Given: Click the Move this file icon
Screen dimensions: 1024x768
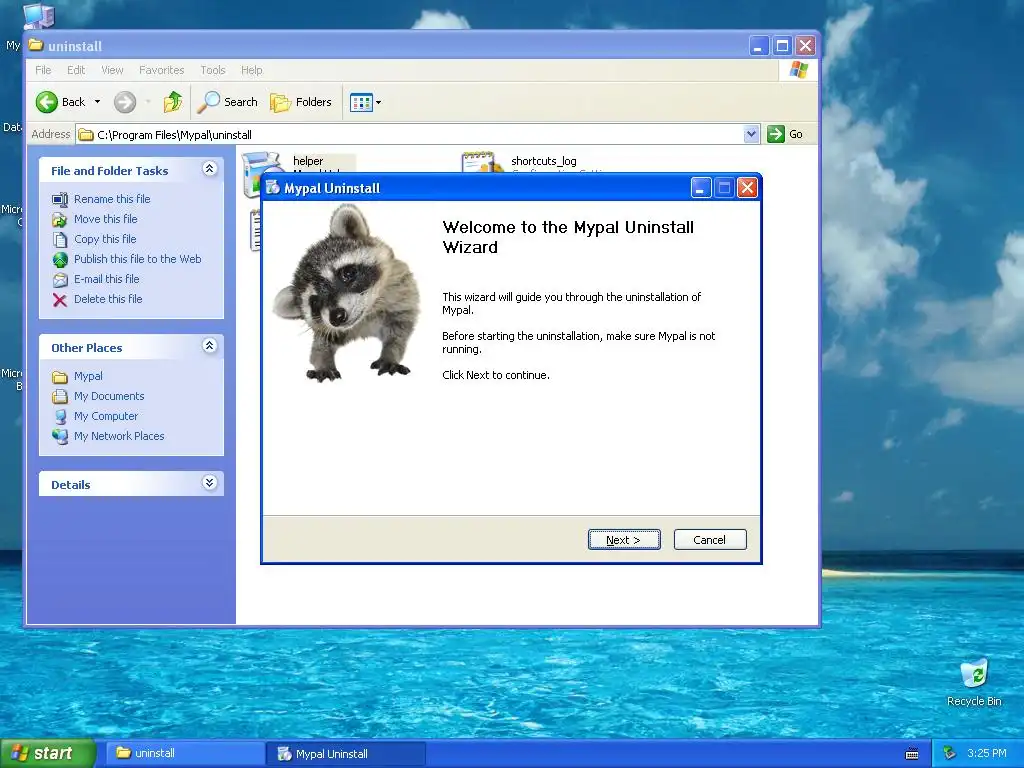Looking at the screenshot, I should (60, 219).
